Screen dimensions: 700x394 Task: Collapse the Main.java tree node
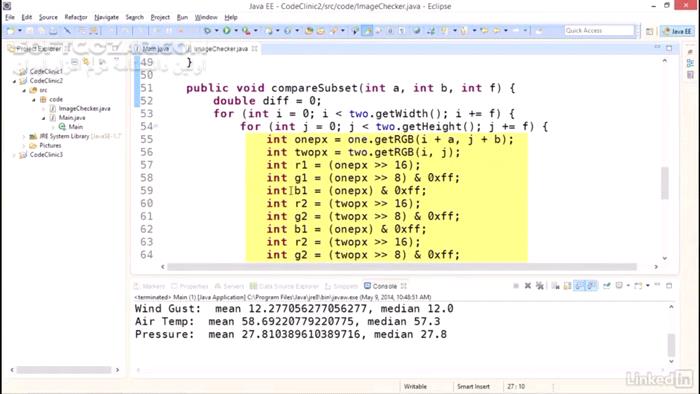pos(44,118)
